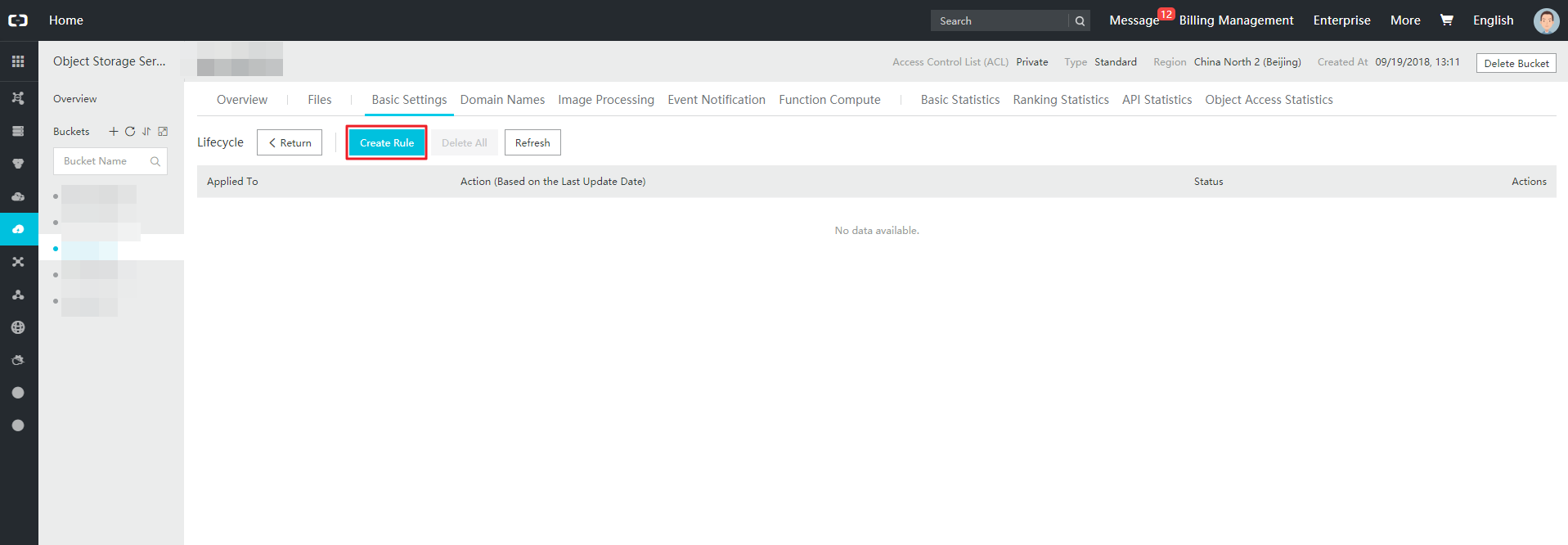Open the shopping cart icon

(x=1446, y=20)
